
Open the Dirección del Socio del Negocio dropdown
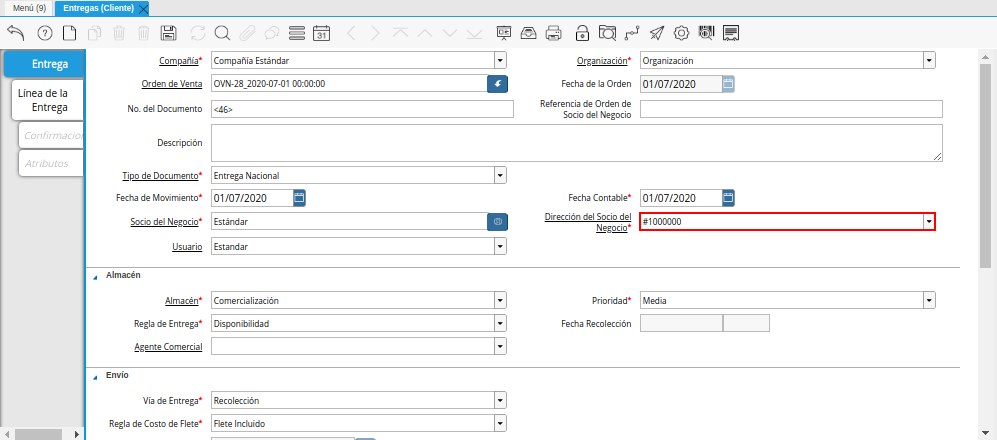click(x=928, y=221)
